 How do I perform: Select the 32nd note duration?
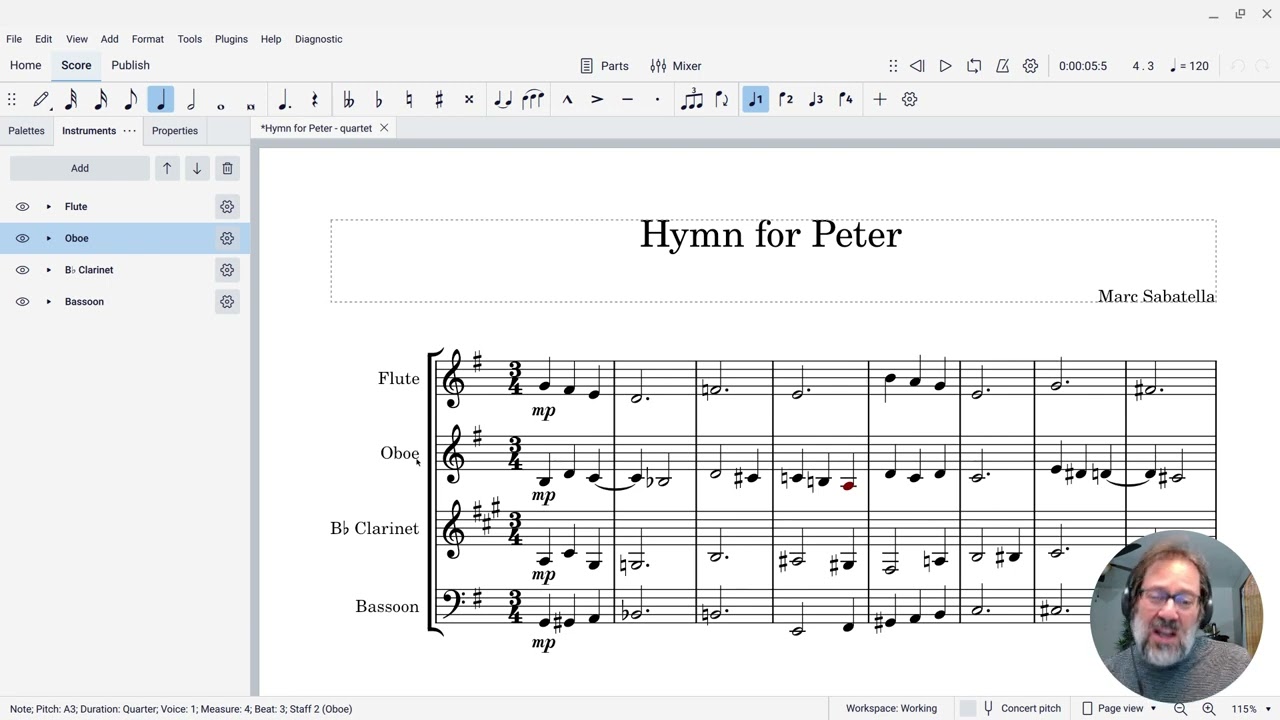pos(71,99)
